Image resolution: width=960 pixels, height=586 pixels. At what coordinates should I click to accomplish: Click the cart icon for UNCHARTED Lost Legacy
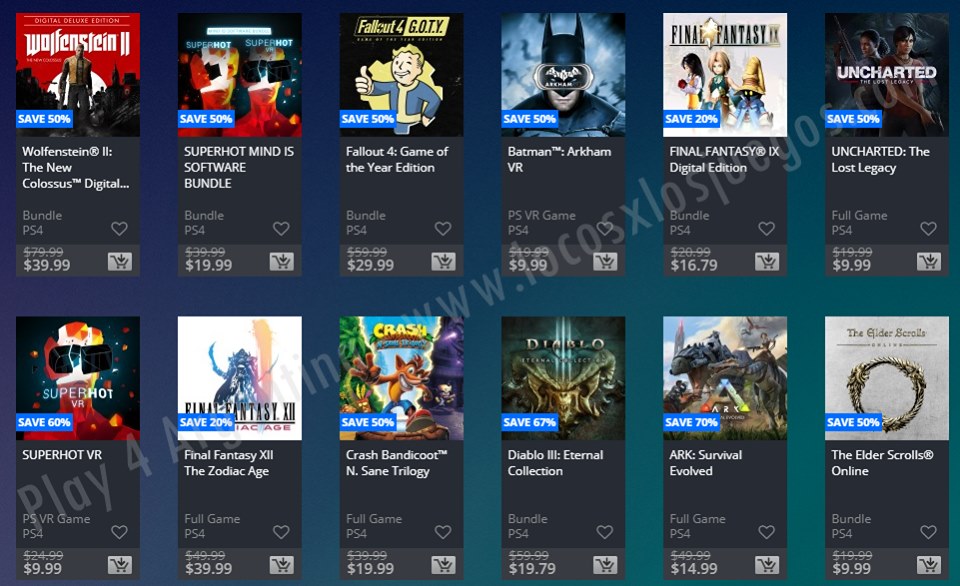[x=929, y=261]
